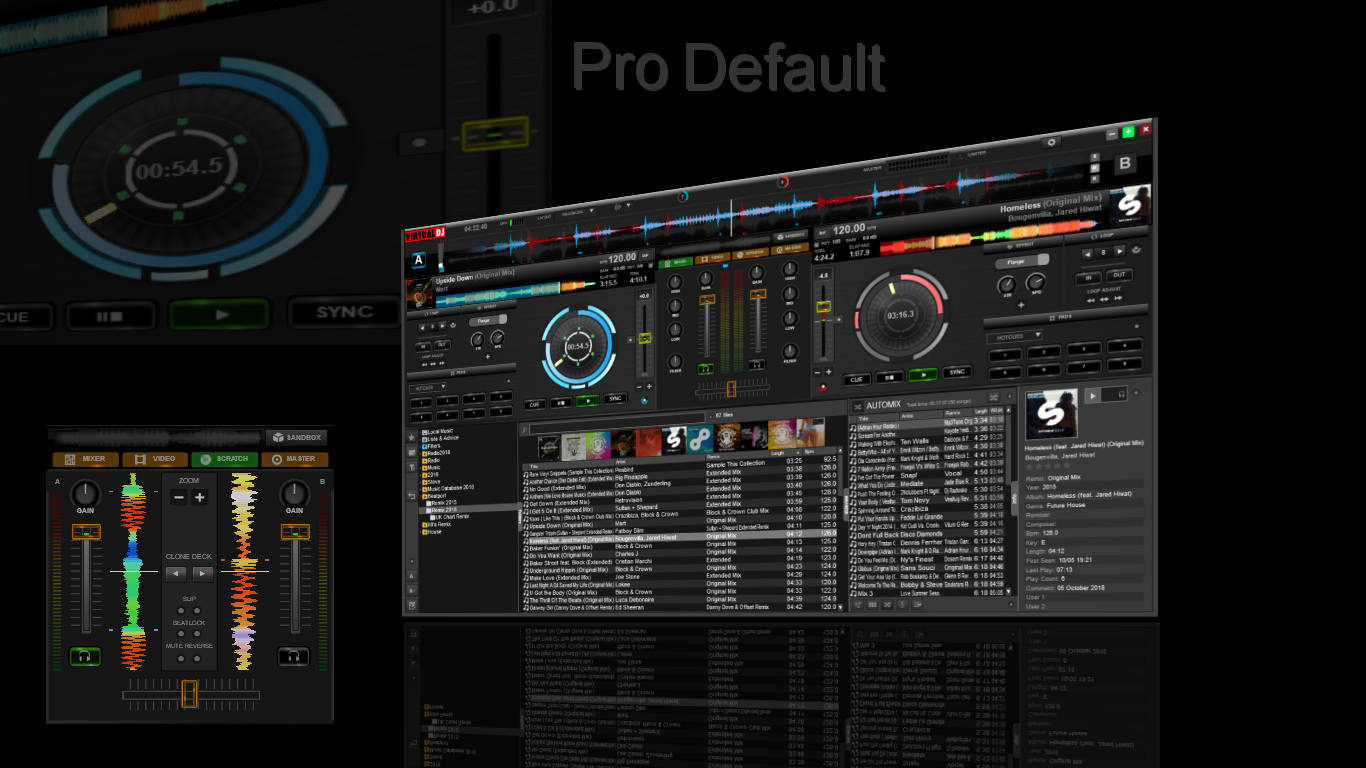This screenshot has width=1366, height=768.
Task: Zoom in waveforms with plus in scratch panel
Action: click(x=199, y=497)
